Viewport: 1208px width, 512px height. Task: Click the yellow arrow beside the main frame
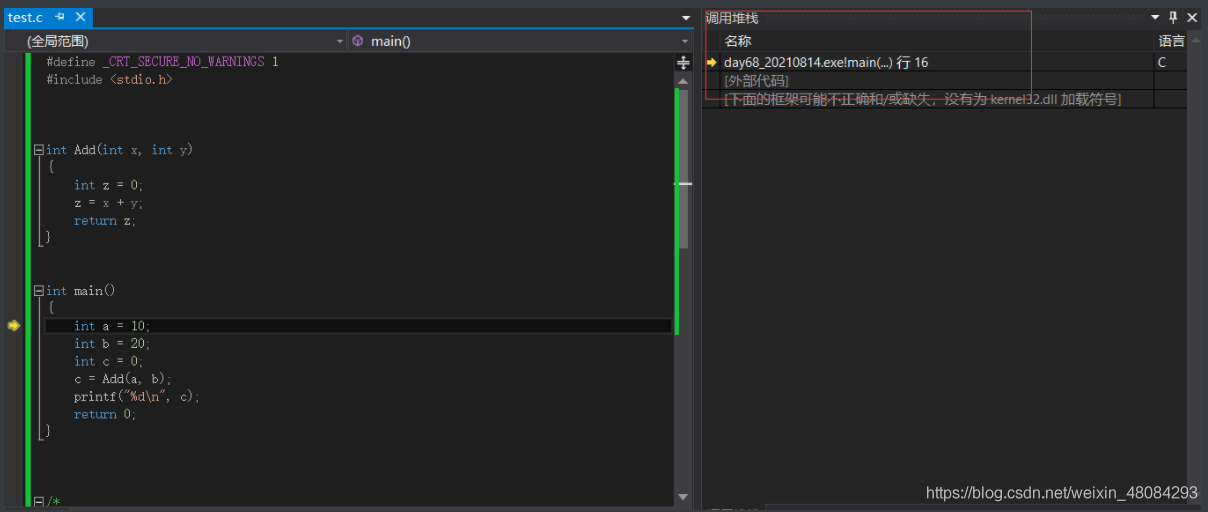(711, 62)
